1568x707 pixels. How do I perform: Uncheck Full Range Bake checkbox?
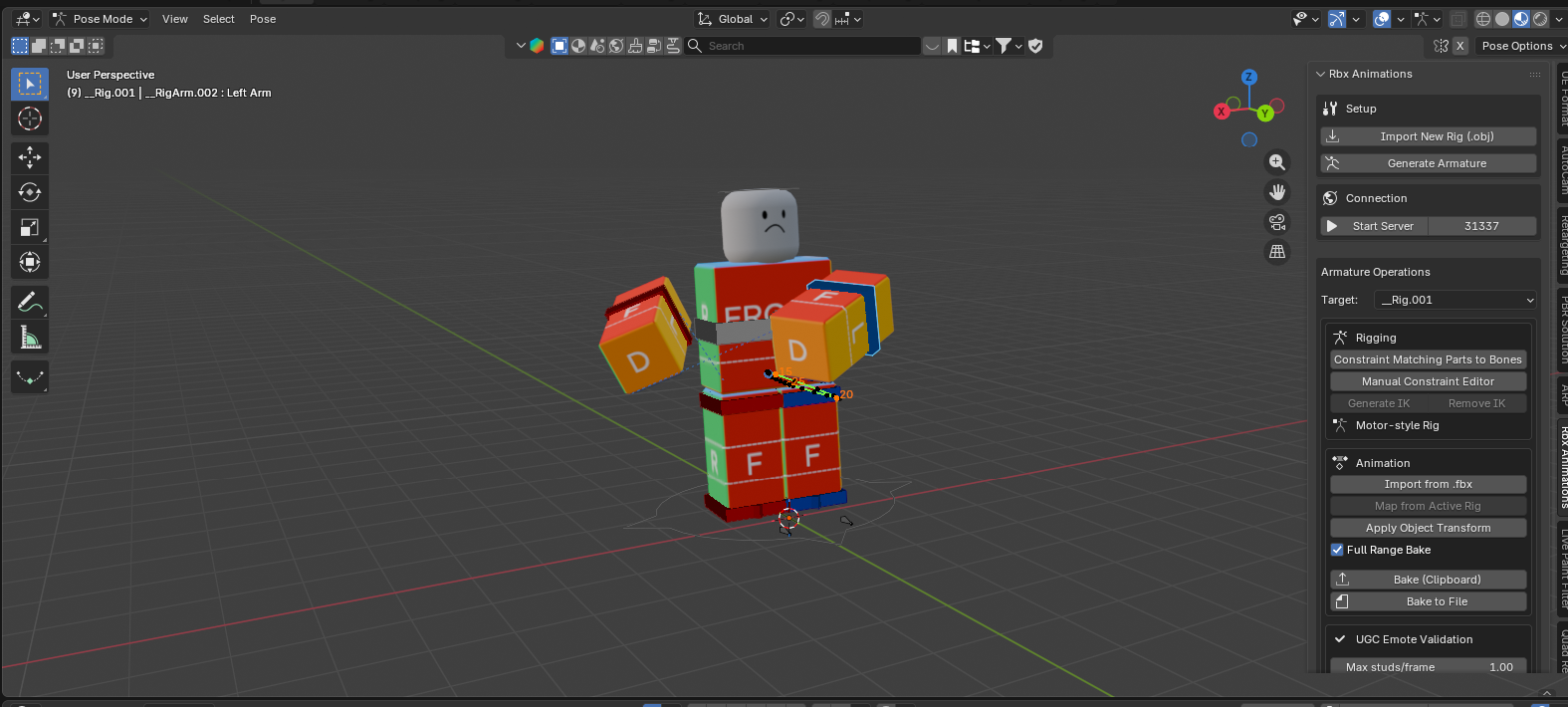[1337, 550]
